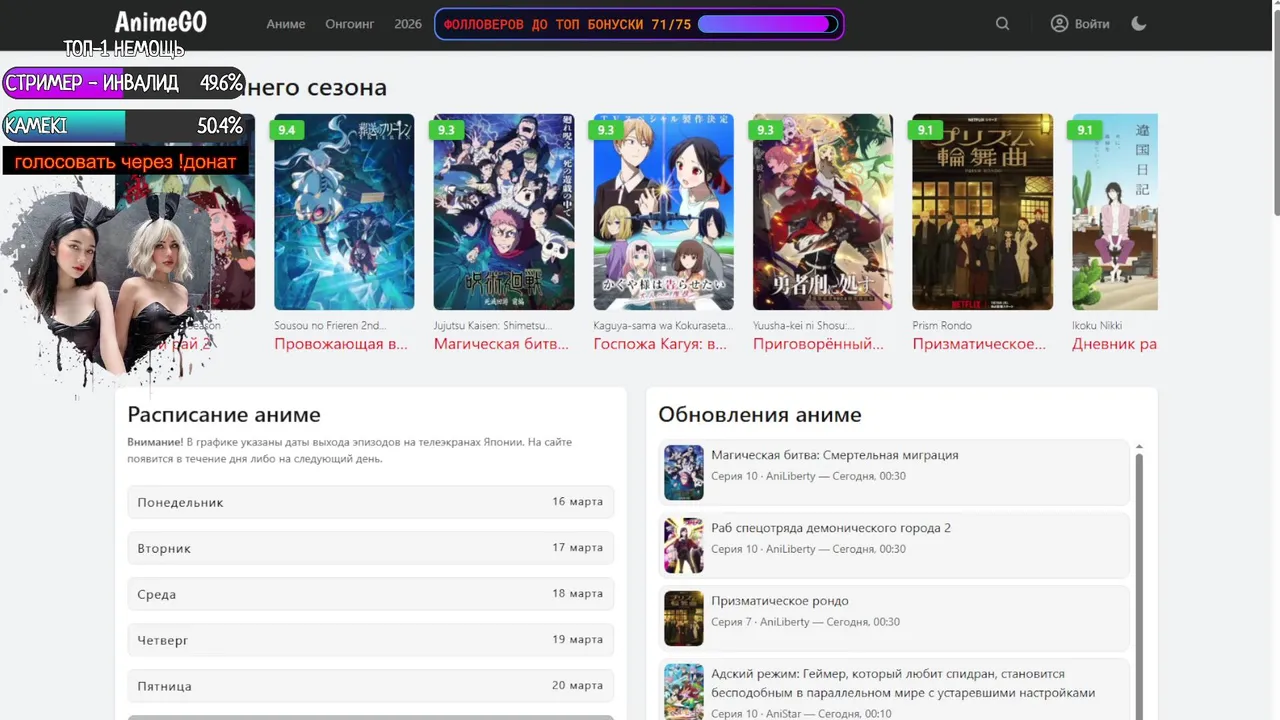Expand Вторник 17 марта schedule row
Screen dimensions: 1280x720
(370, 548)
